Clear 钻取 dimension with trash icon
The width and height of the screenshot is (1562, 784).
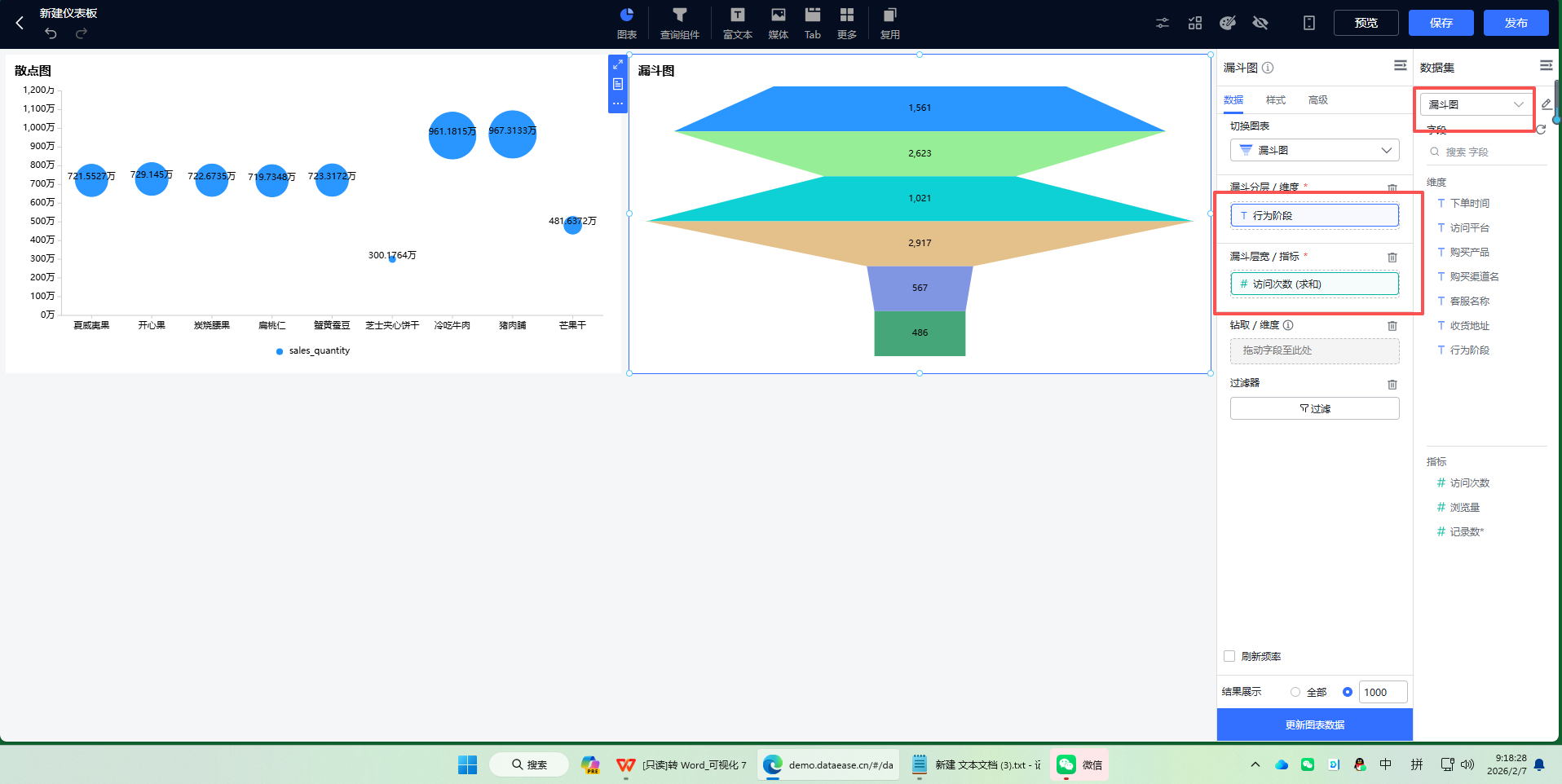pyautogui.click(x=1392, y=326)
